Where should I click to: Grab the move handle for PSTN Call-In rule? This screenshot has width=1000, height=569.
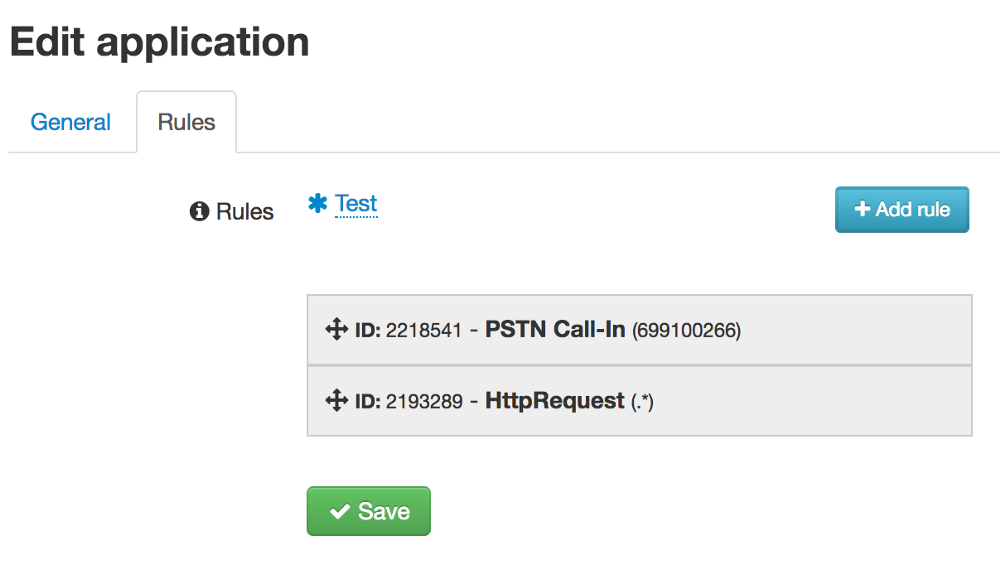(x=336, y=329)
